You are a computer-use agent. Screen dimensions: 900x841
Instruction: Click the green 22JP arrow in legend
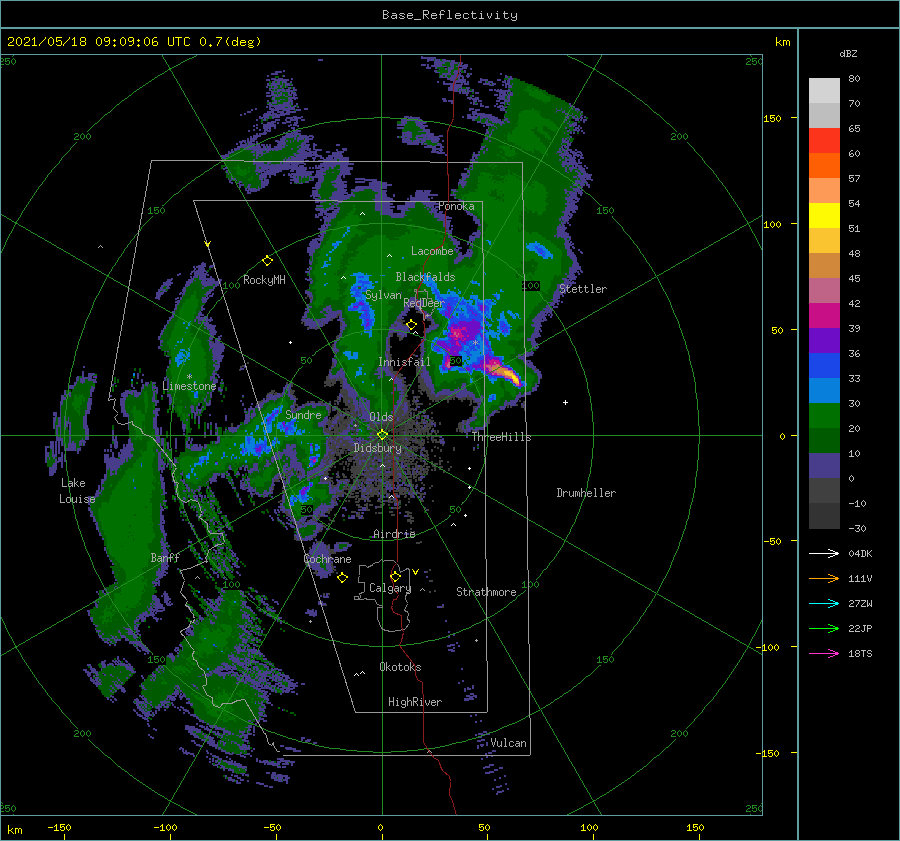click(824, 629)
